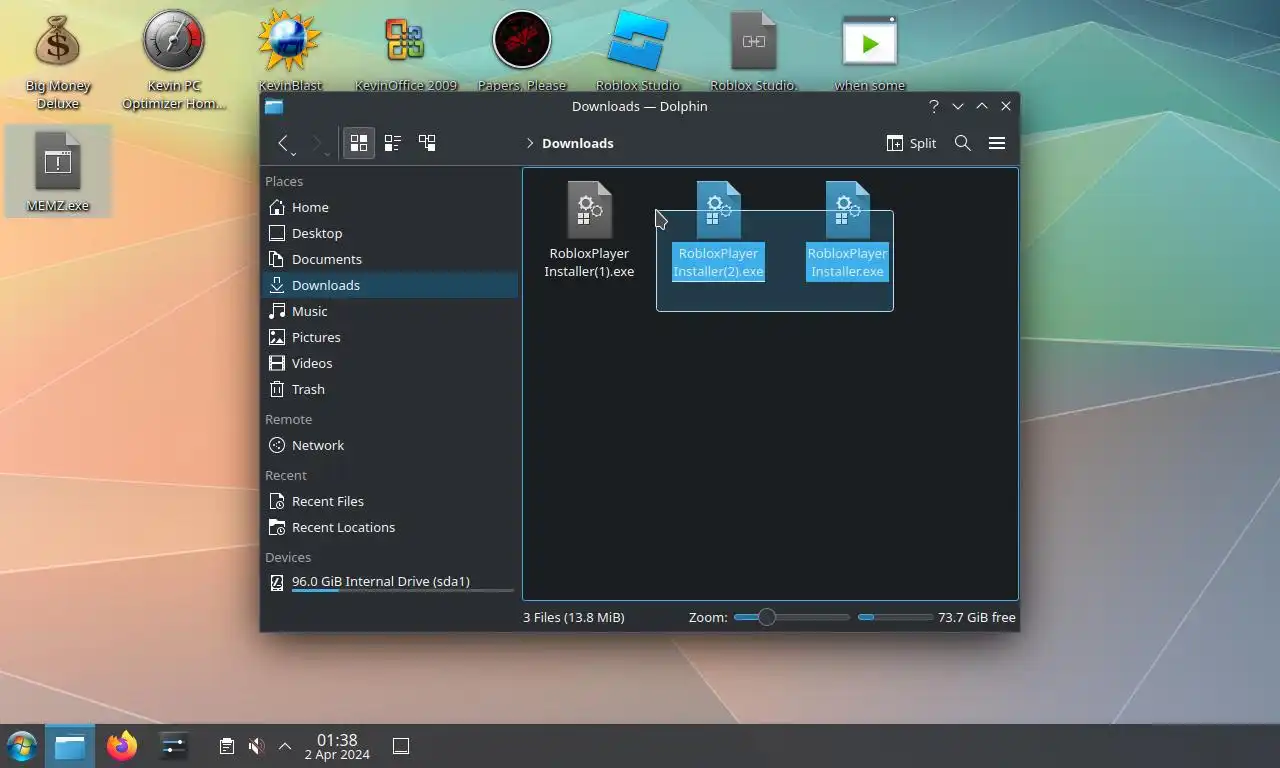Select RobloxPlayerInstaller(2).exe file icon
The image size is (1280, 768).
(x=718, y=209)
